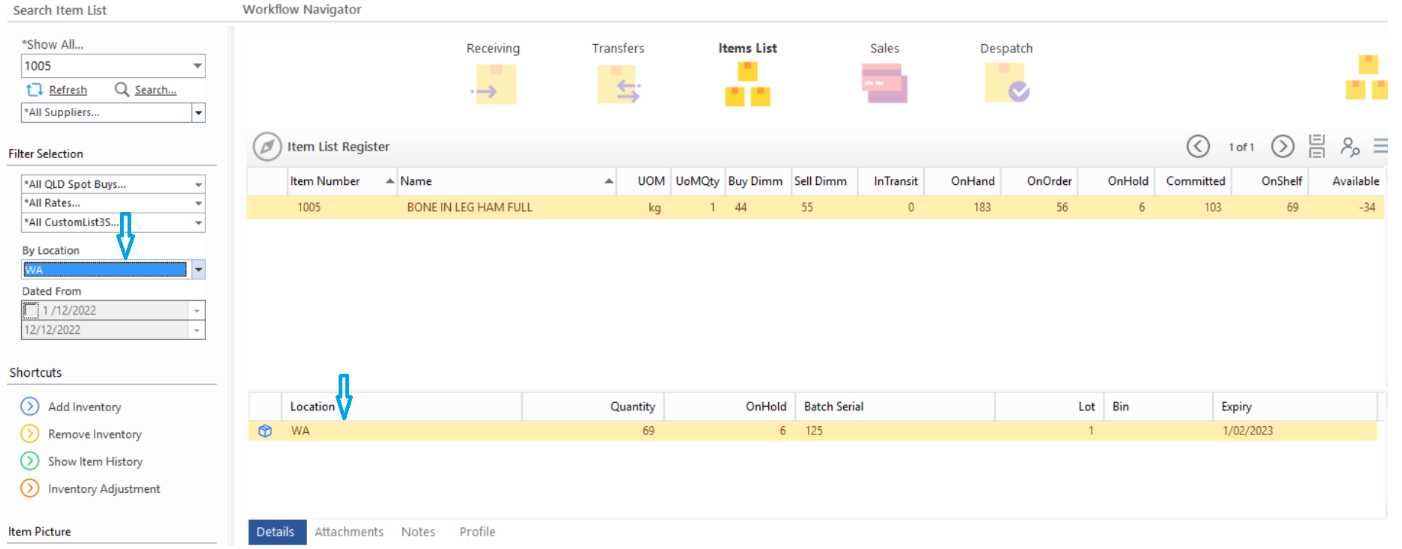Click the list layout icon near pager
The width and height of the screenshot is (1402, 549).
point(1316,146)
